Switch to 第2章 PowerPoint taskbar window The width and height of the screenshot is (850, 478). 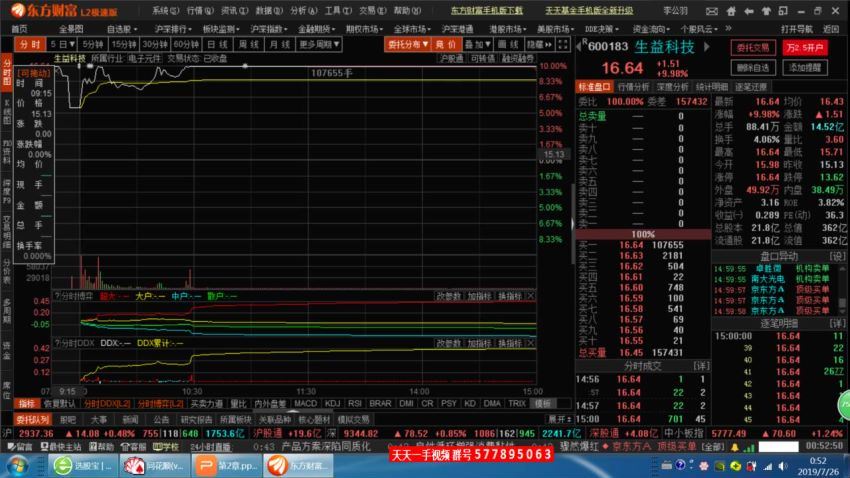(227, 466)
